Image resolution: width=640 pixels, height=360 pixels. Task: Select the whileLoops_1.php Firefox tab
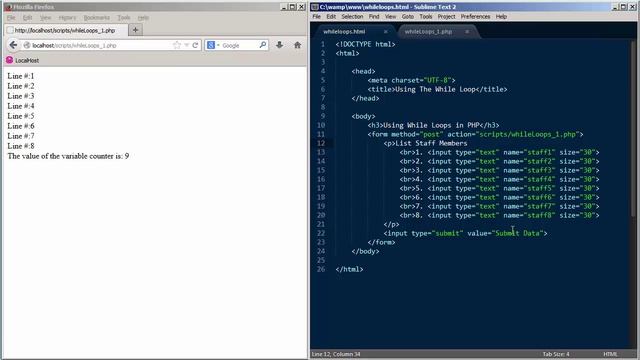[65, 30]
